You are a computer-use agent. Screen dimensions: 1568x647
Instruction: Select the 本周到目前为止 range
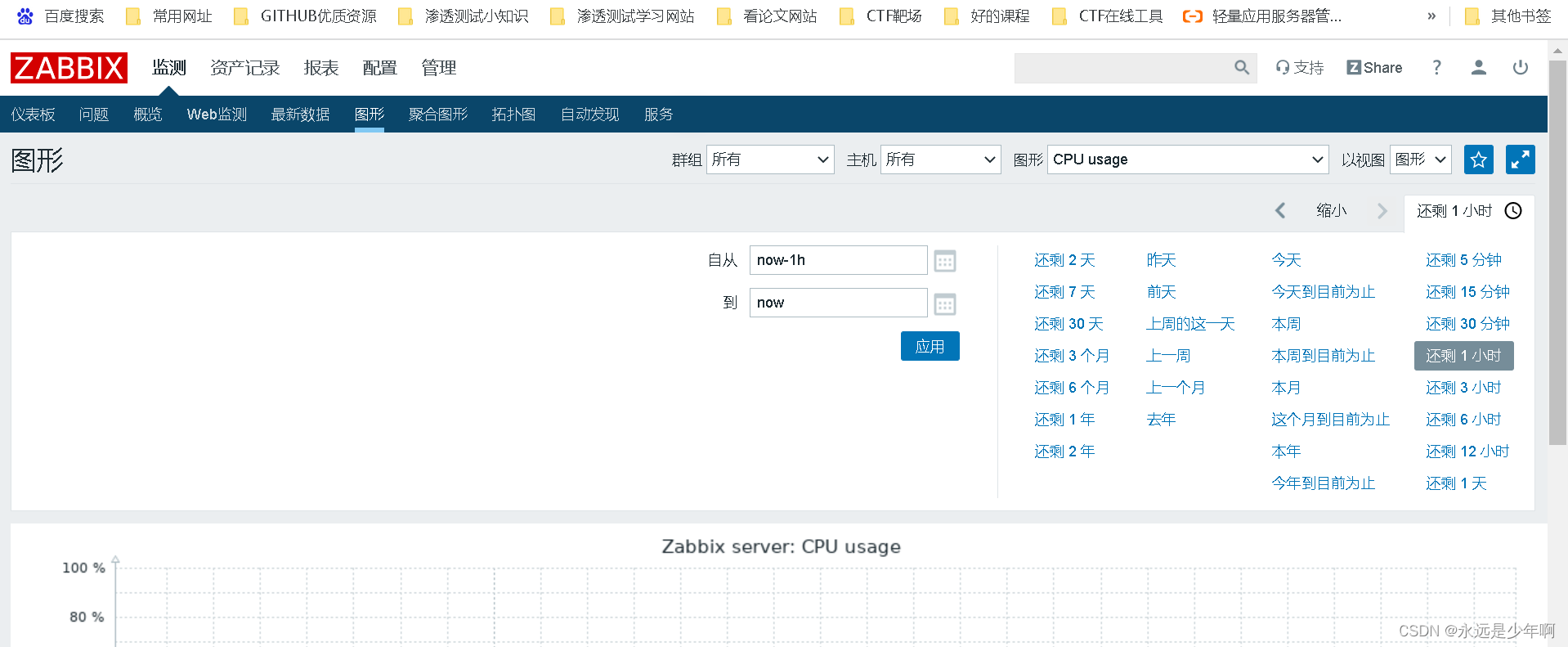pos(1324,356)
